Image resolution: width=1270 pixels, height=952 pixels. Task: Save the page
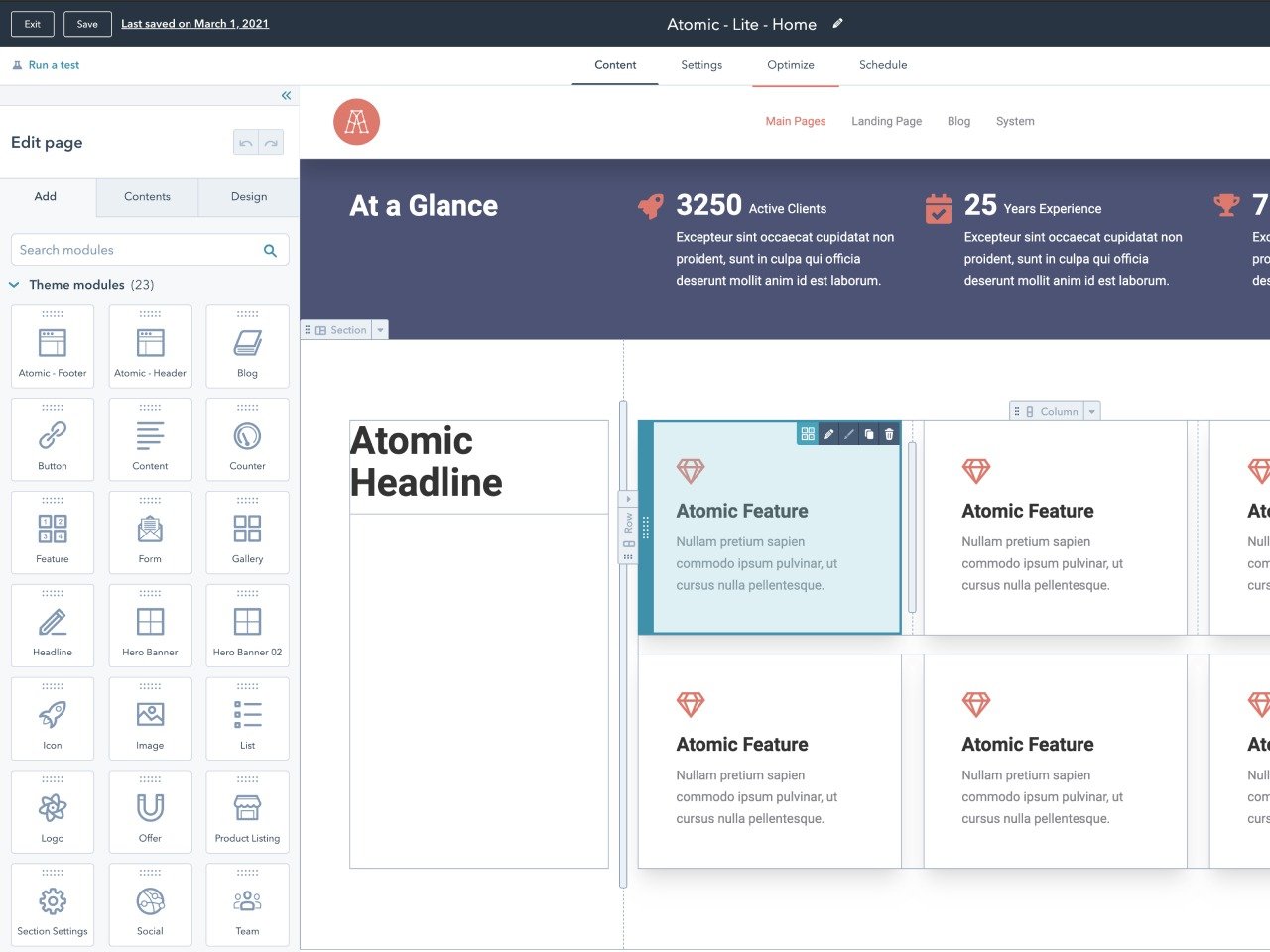click(x=87, y=24)
